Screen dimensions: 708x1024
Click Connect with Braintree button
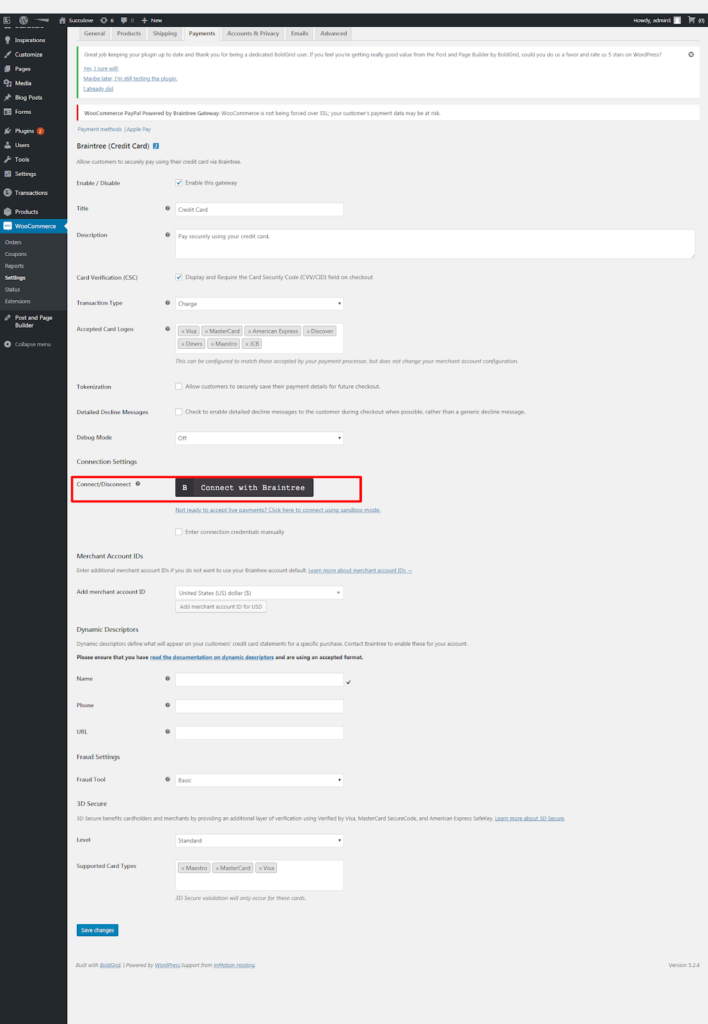244,488
